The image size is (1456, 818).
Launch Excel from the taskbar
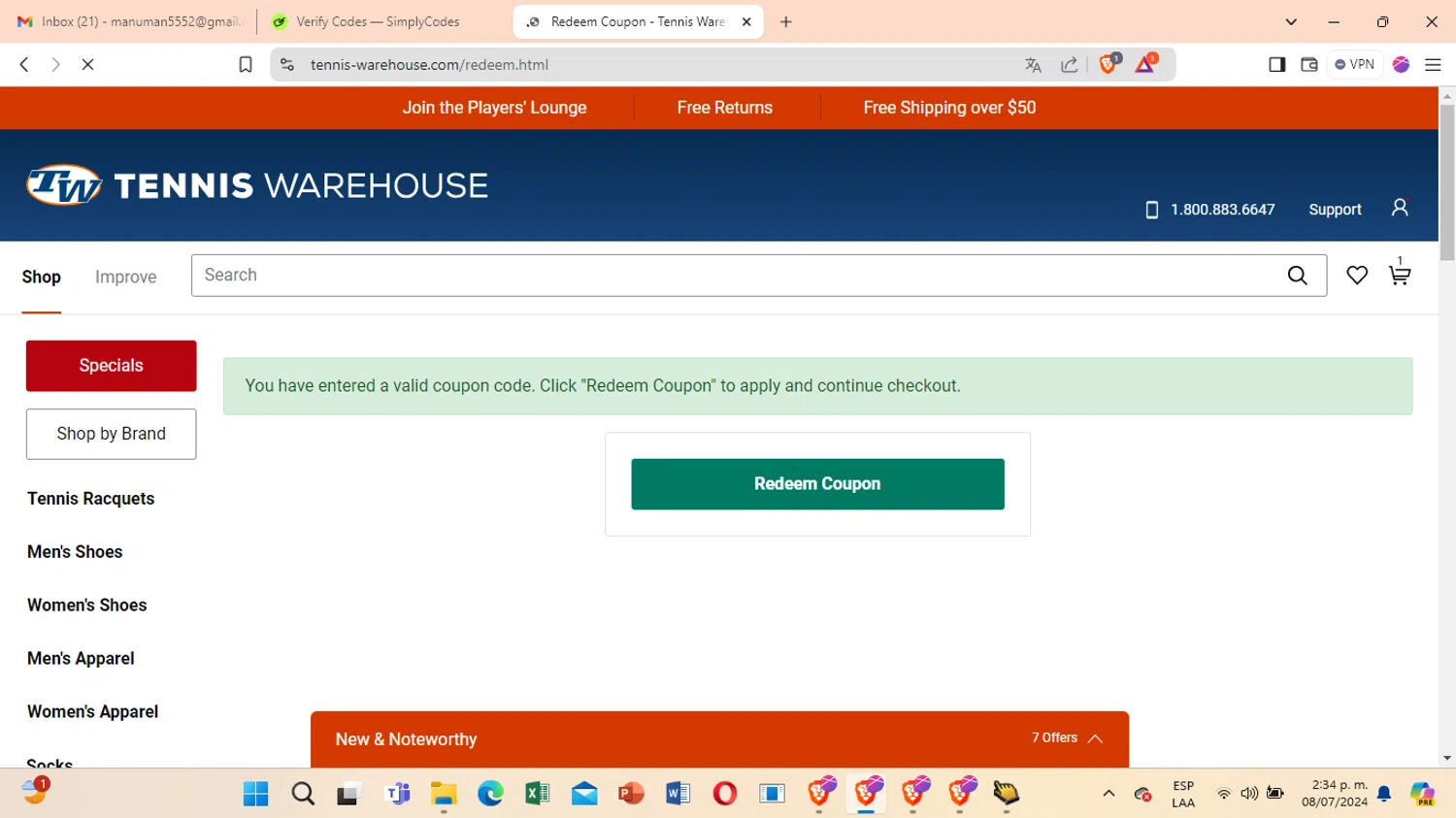tap(537, 794)
